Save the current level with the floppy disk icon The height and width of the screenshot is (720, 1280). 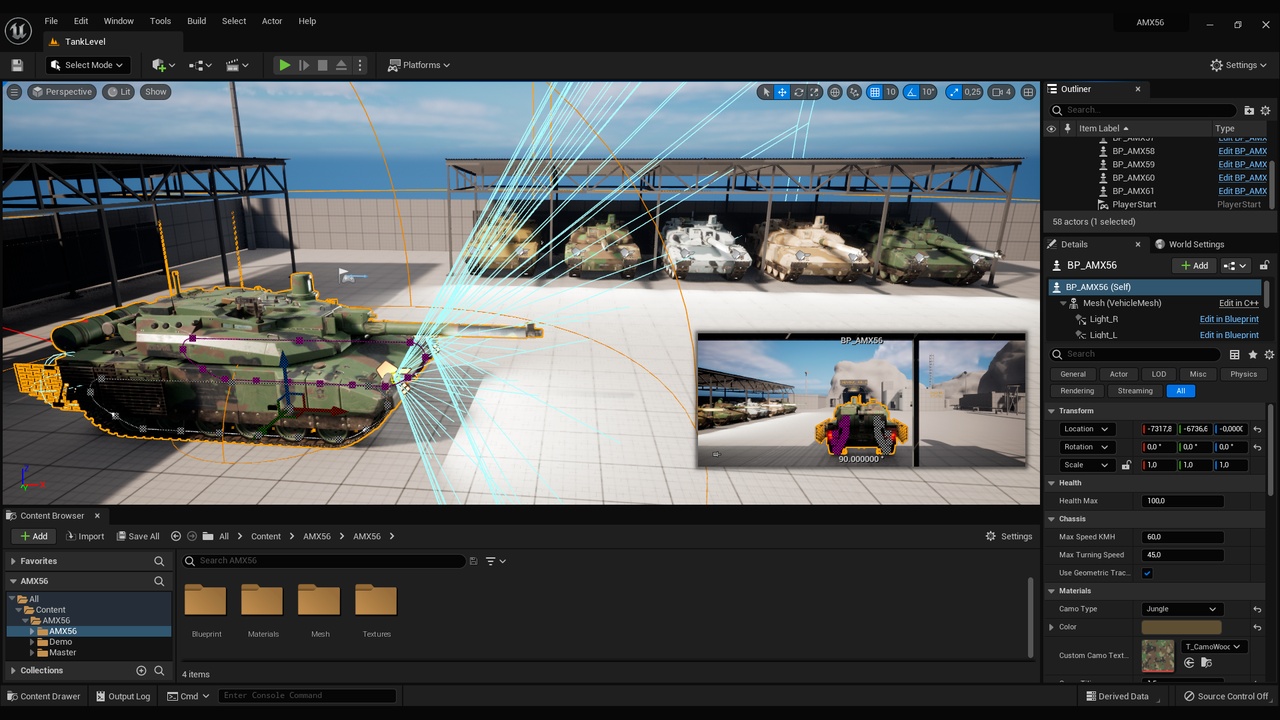coord(17,65)
